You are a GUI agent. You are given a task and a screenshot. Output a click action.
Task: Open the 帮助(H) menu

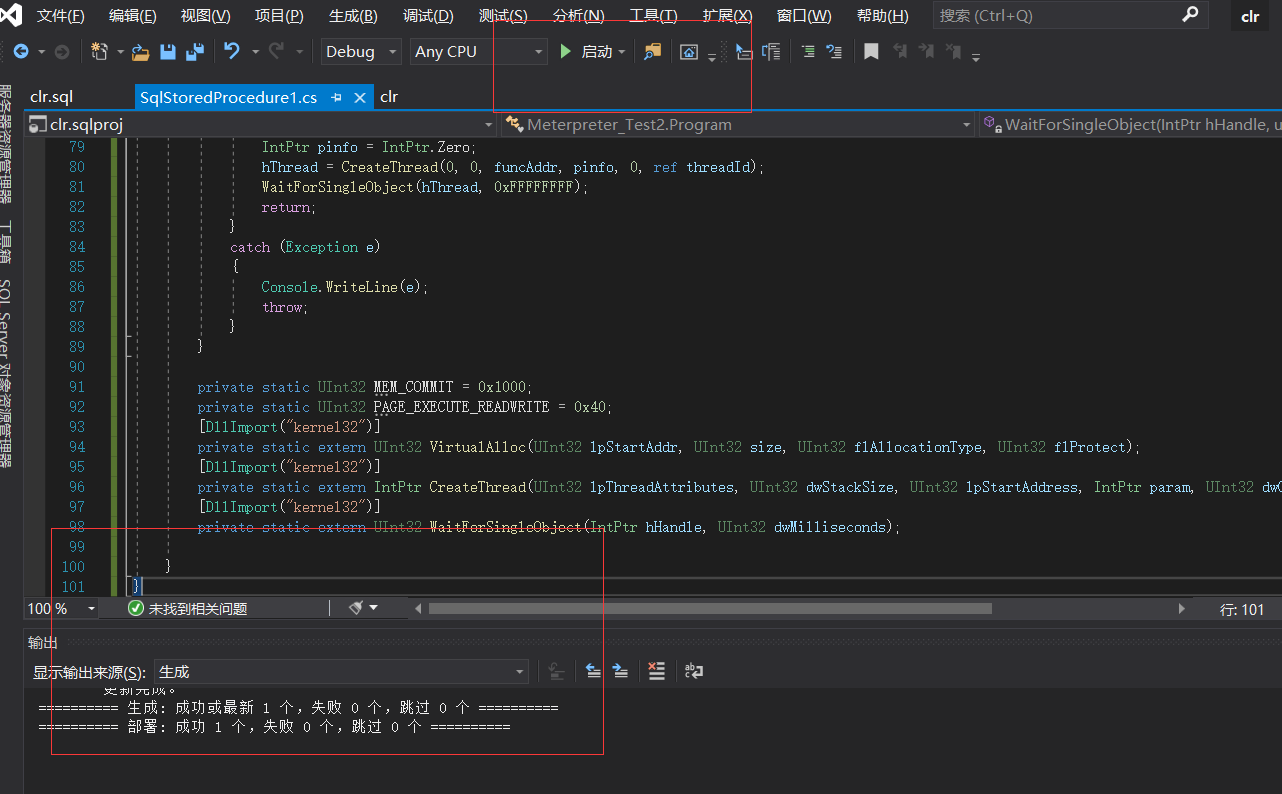pos(883,16)
